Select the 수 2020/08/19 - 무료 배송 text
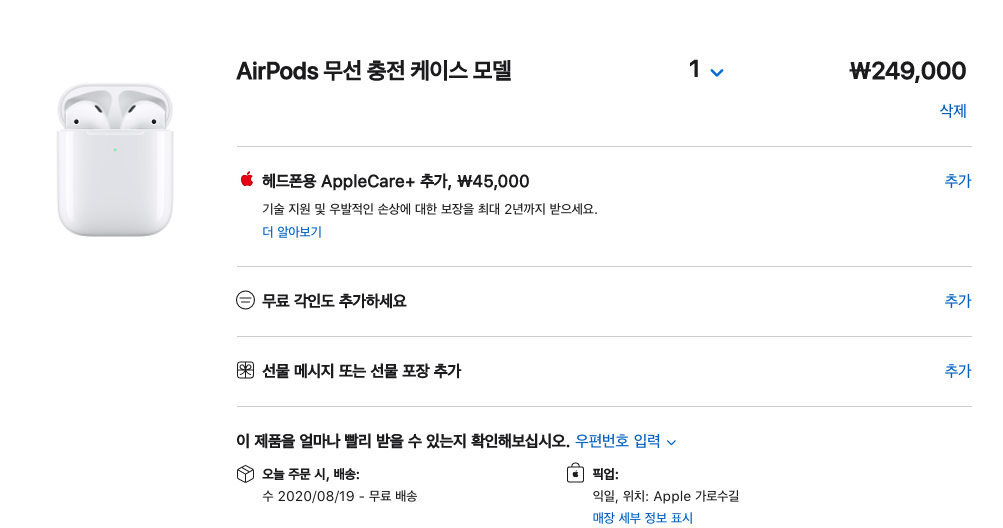1003x528 pixels. 340,496
